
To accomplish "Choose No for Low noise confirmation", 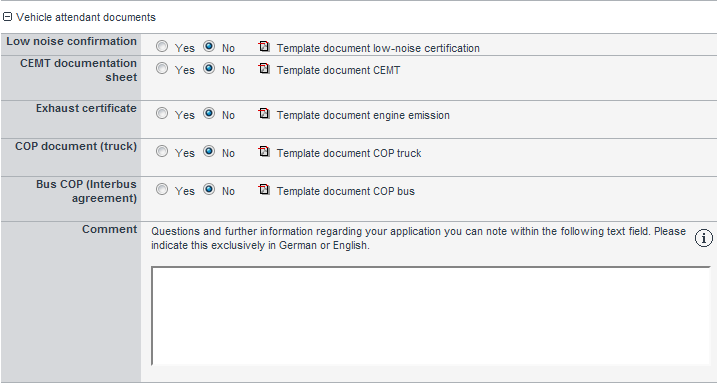I will point(209,46).
